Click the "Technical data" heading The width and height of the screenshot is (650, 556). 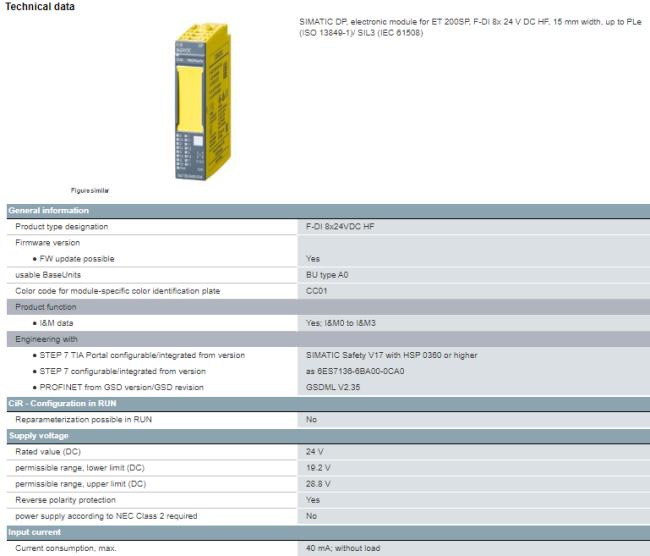37,7
